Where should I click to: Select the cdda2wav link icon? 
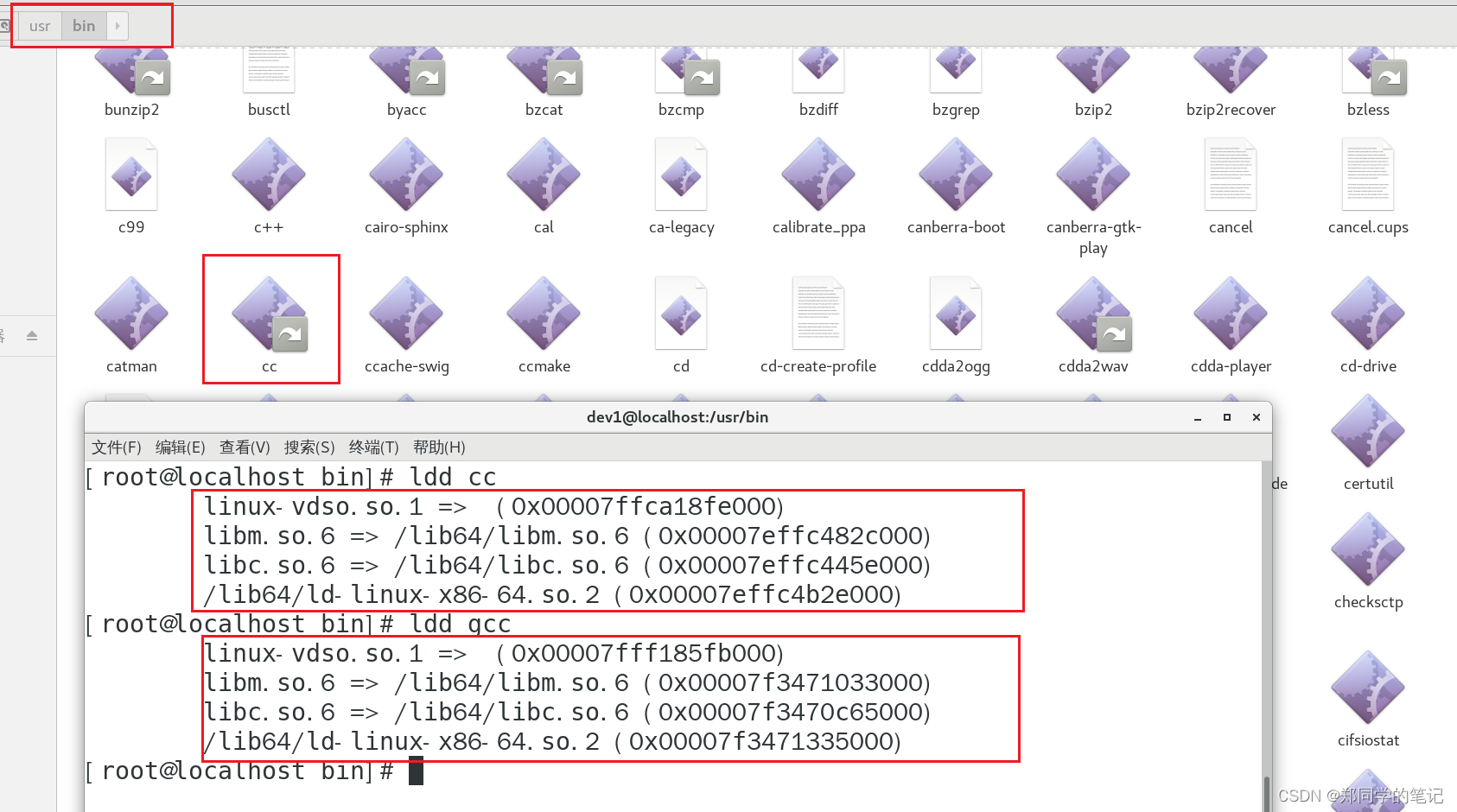click(x=1093, y=314)
